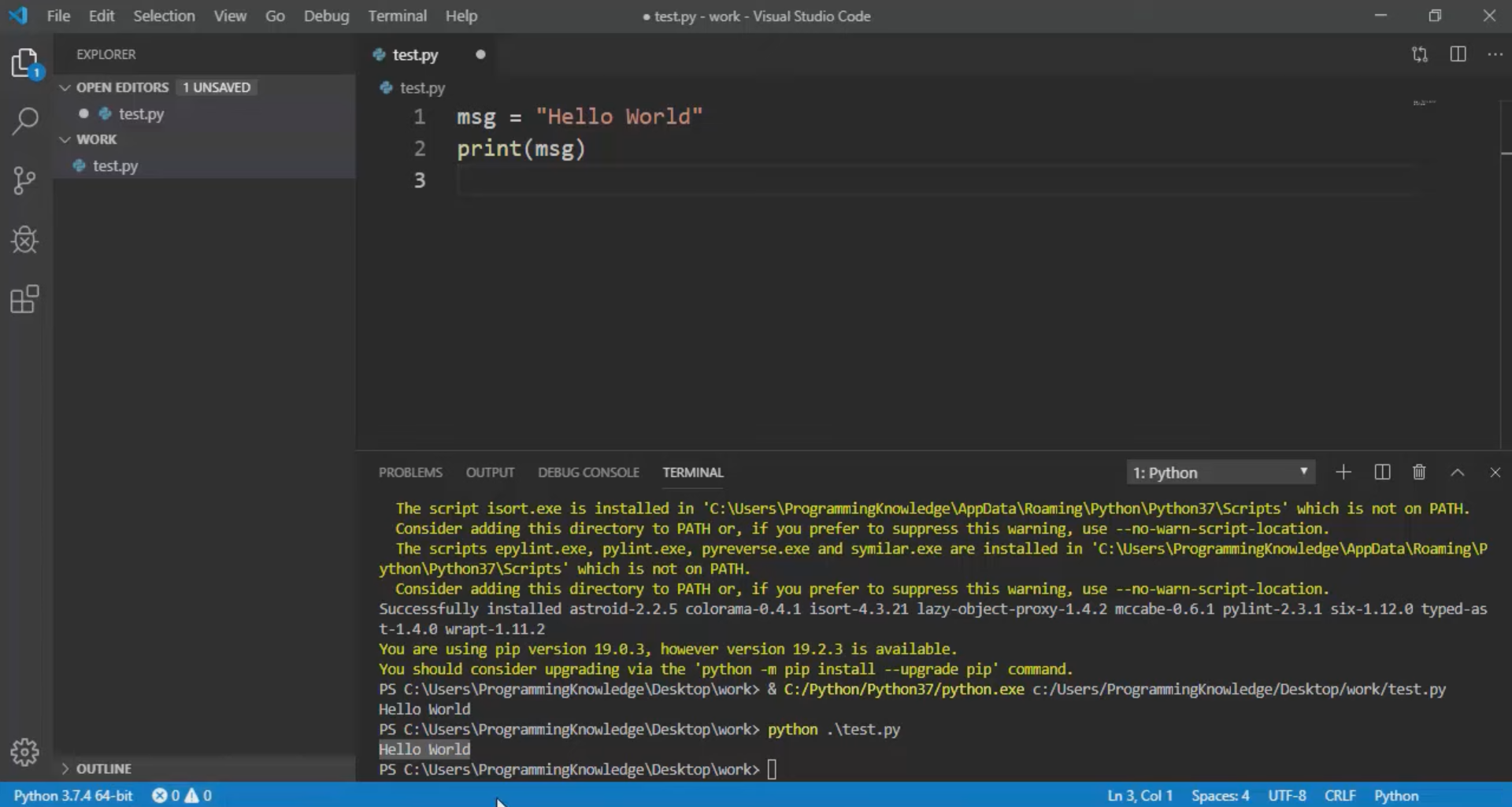
Task: Click the errors and warnings status indicator
Action: 181,795
